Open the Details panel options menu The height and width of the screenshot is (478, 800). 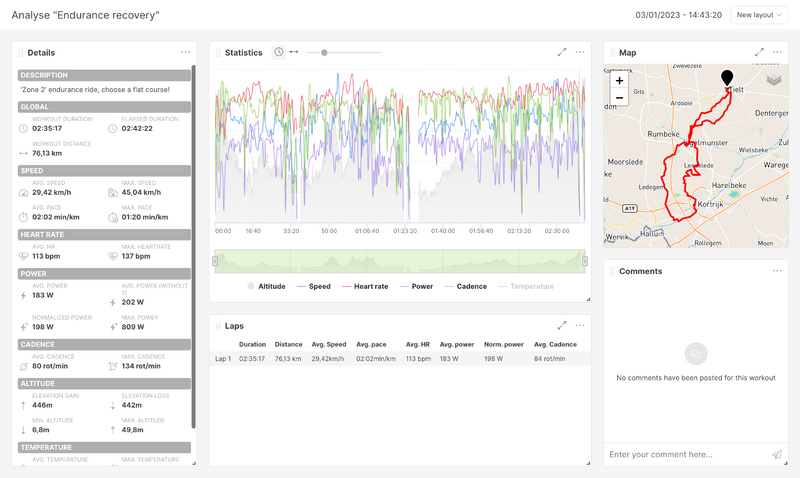click(x=185, y=52)
